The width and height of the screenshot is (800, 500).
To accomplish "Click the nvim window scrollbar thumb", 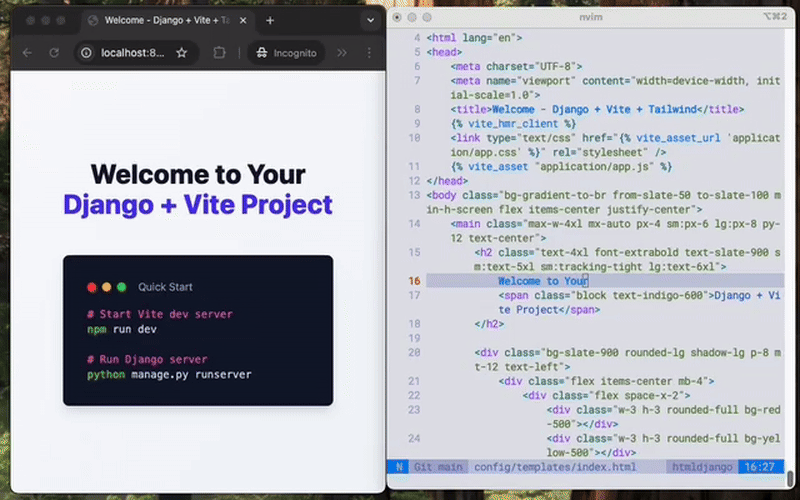I will (788, 477).
